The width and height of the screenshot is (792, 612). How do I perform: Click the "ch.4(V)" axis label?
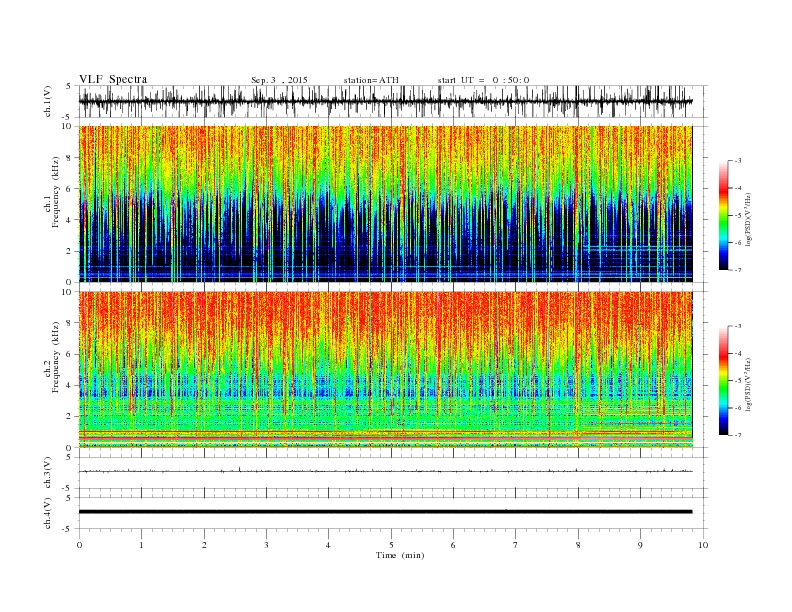pos(48,513)
